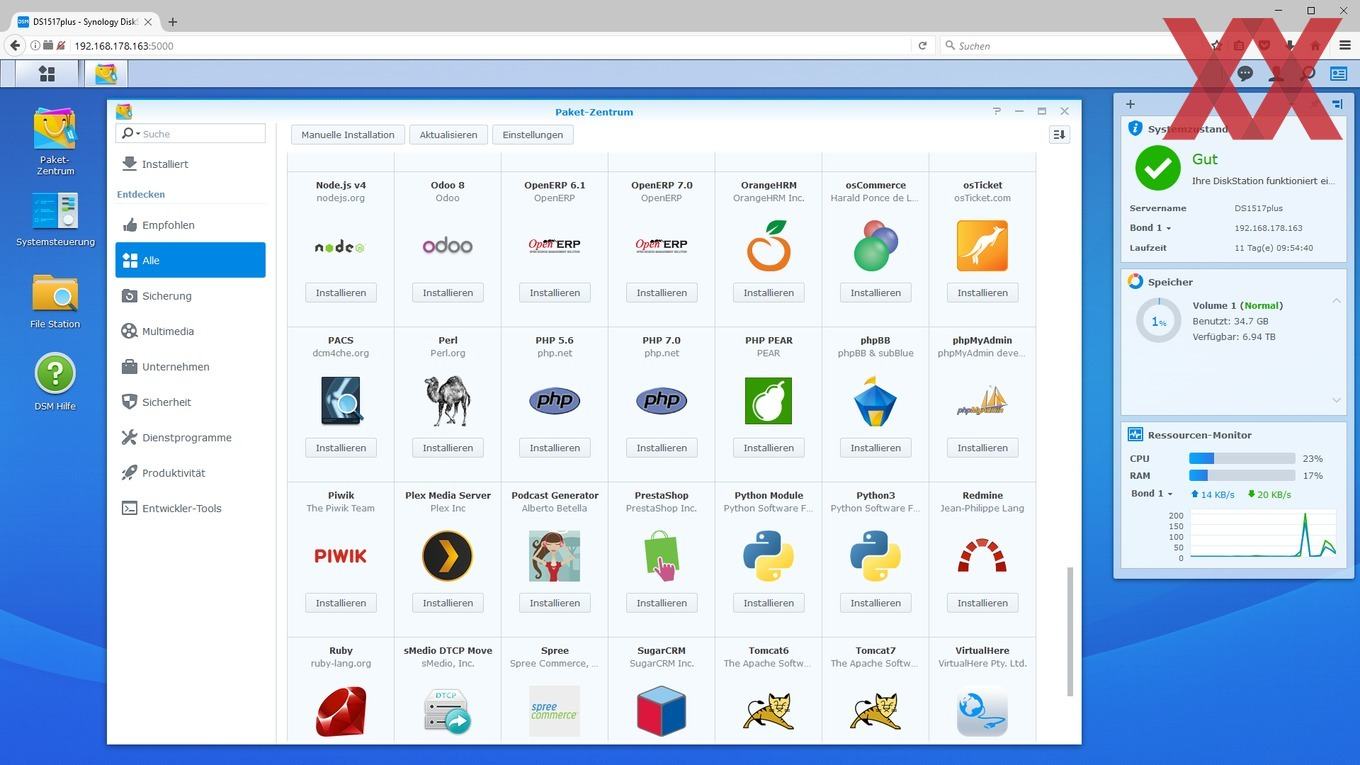Viewport: 1360px width, 765px height.
Task: Click the RAM usage bar
Action: [x=1242, y=476]
